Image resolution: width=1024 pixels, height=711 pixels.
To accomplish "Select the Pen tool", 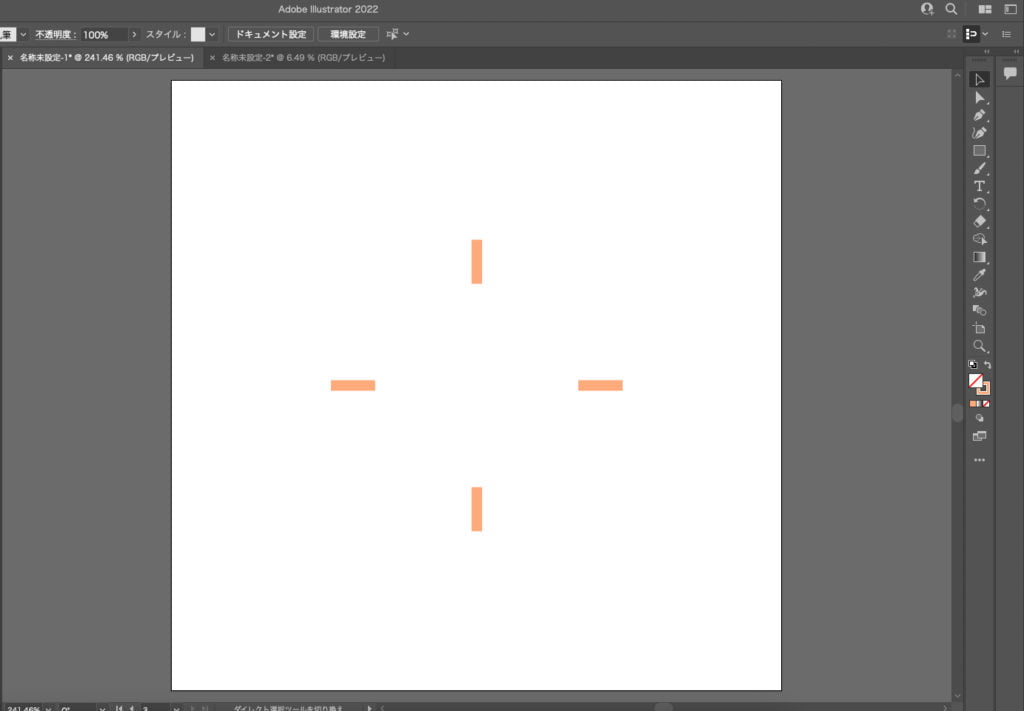I will pos(979,116).
